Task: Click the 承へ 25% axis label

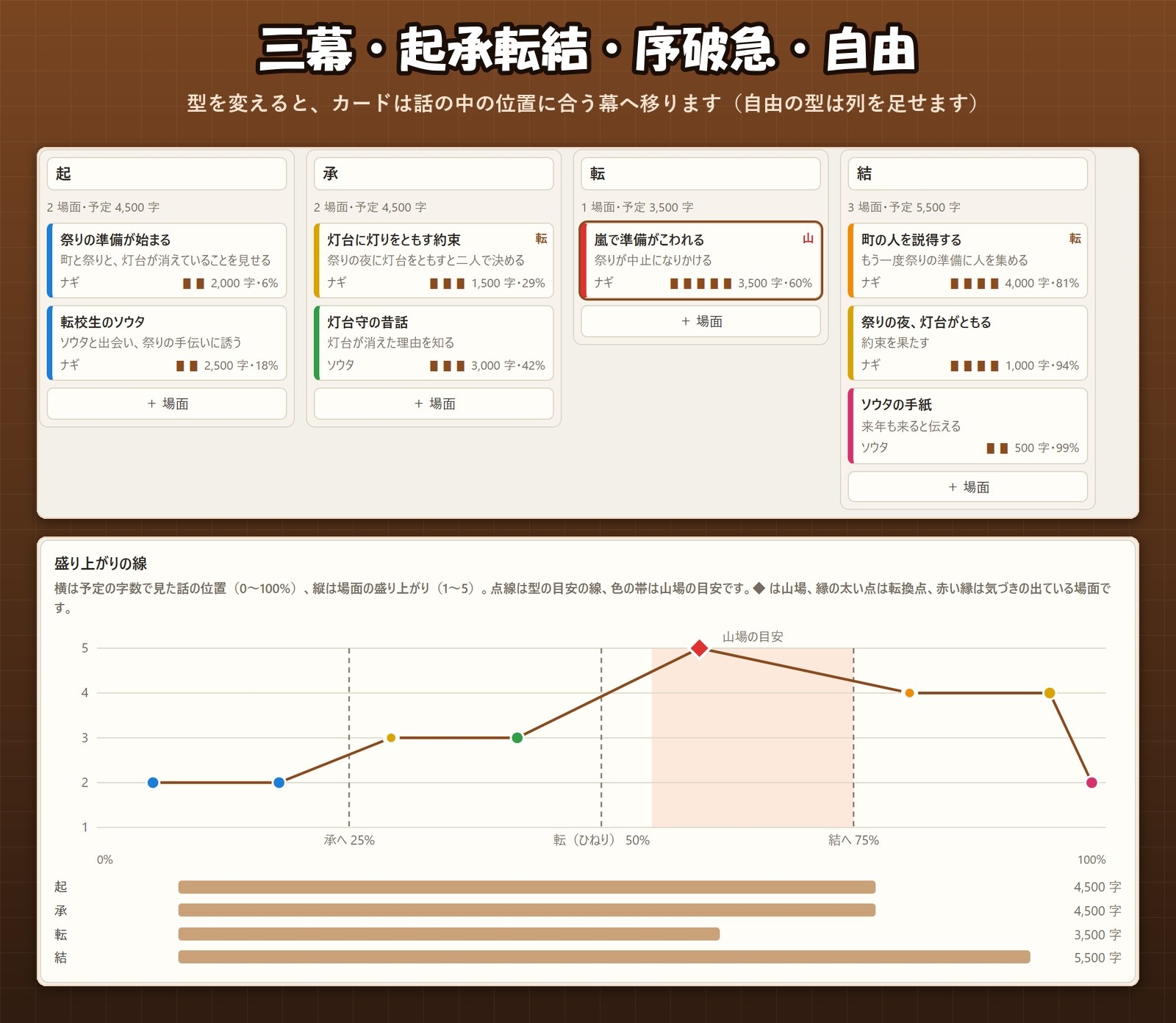Action: pyautogui.click(x=349, y=840)
